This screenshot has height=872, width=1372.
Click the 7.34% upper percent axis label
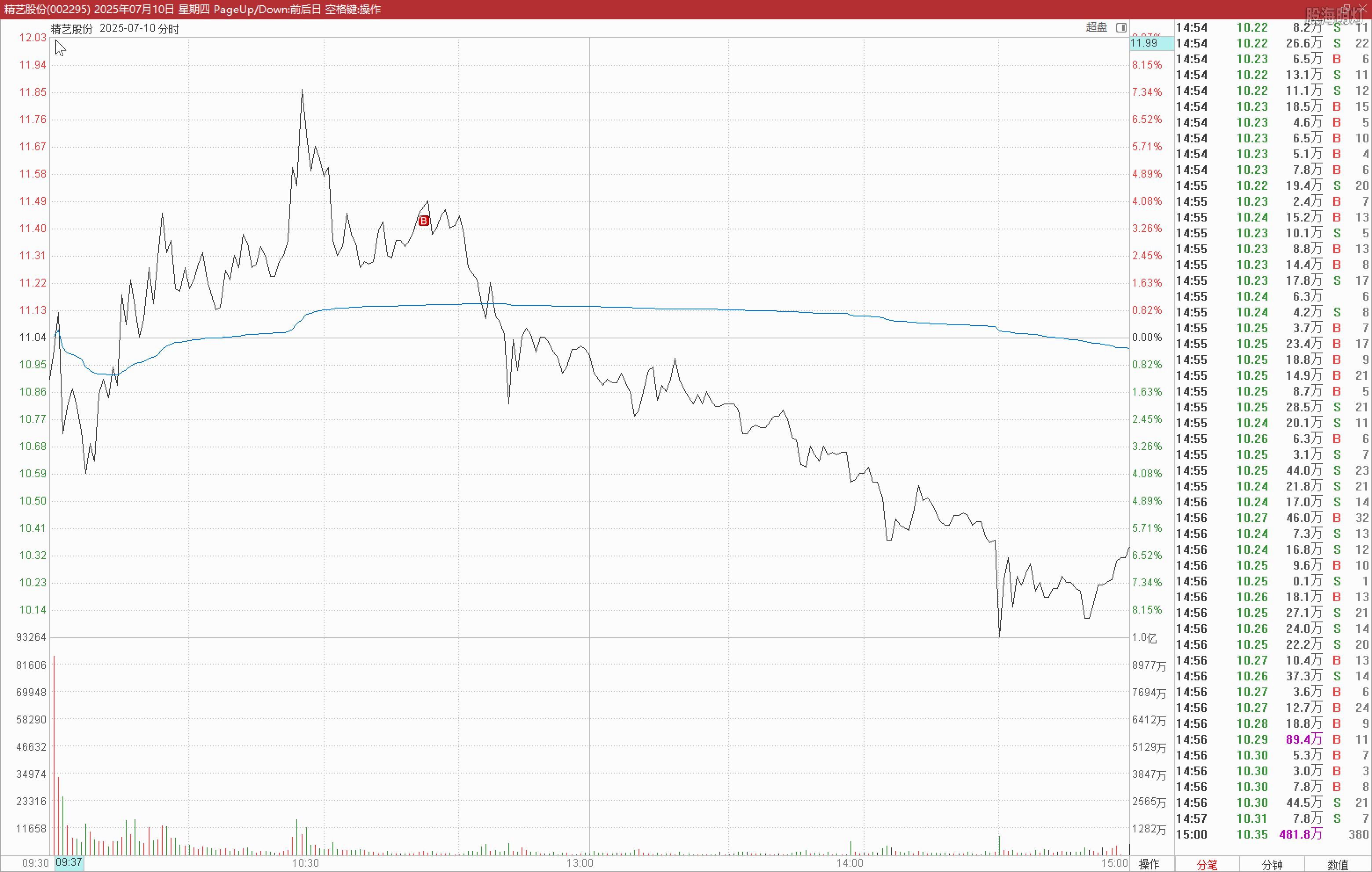1146,92
